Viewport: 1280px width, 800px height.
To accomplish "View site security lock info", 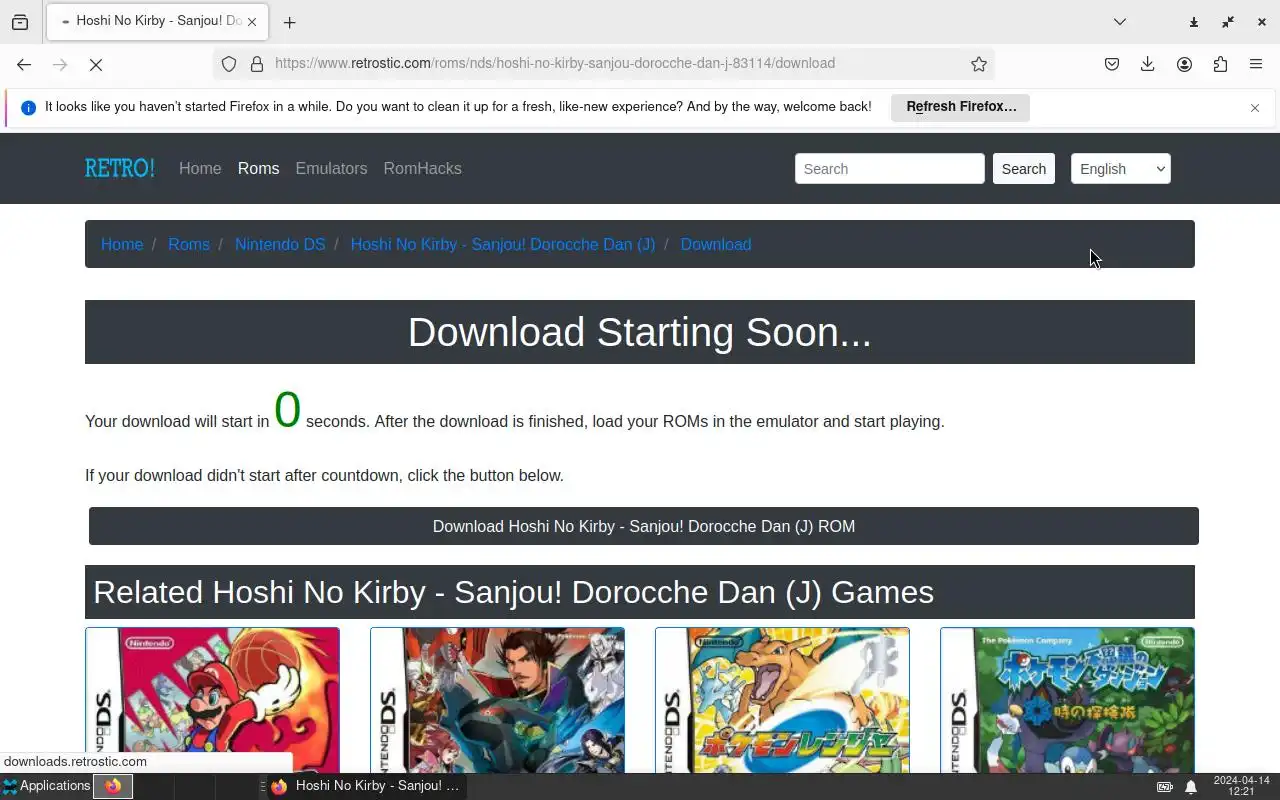I will pos(257,64).
